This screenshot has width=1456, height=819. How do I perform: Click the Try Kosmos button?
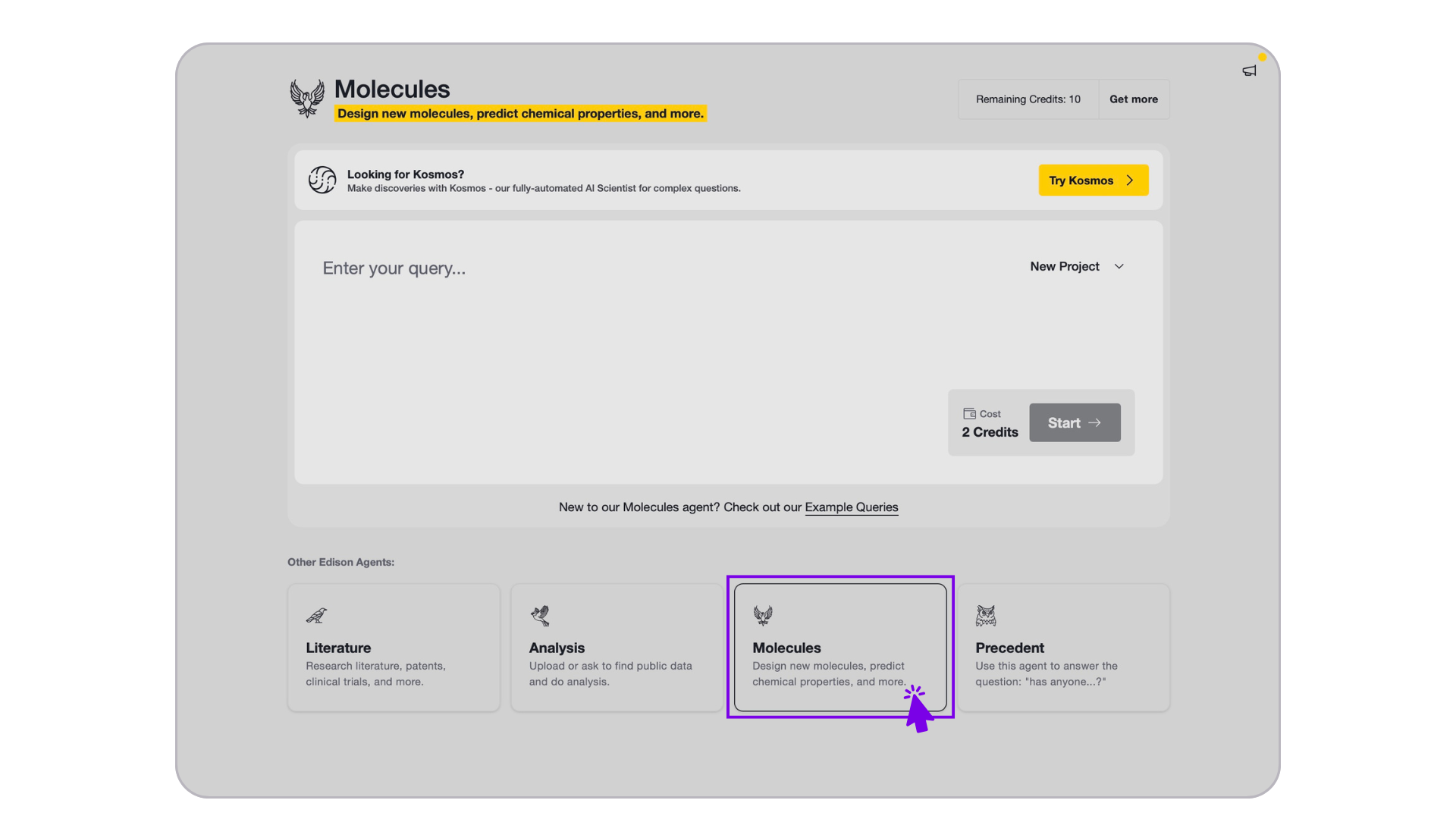click(x=1081, y=180)
